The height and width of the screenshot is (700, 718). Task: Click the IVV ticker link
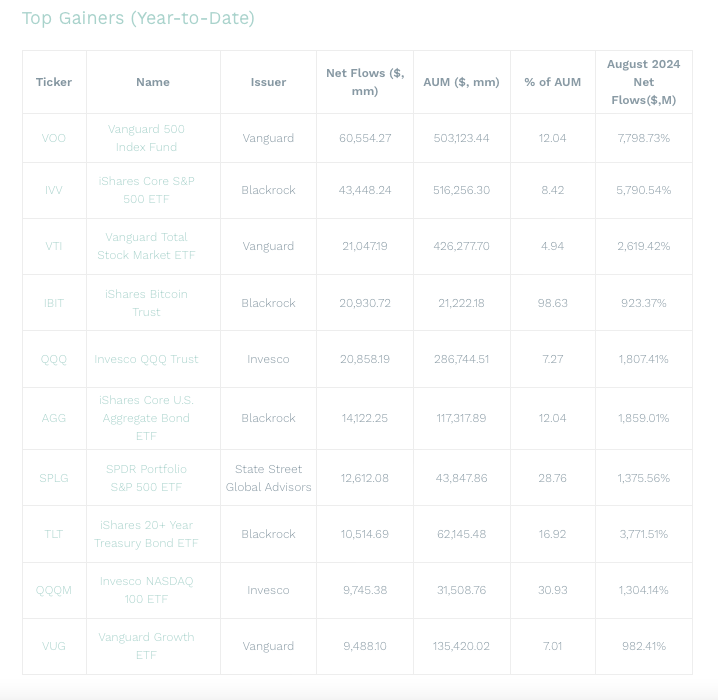(x=54, y=190)
